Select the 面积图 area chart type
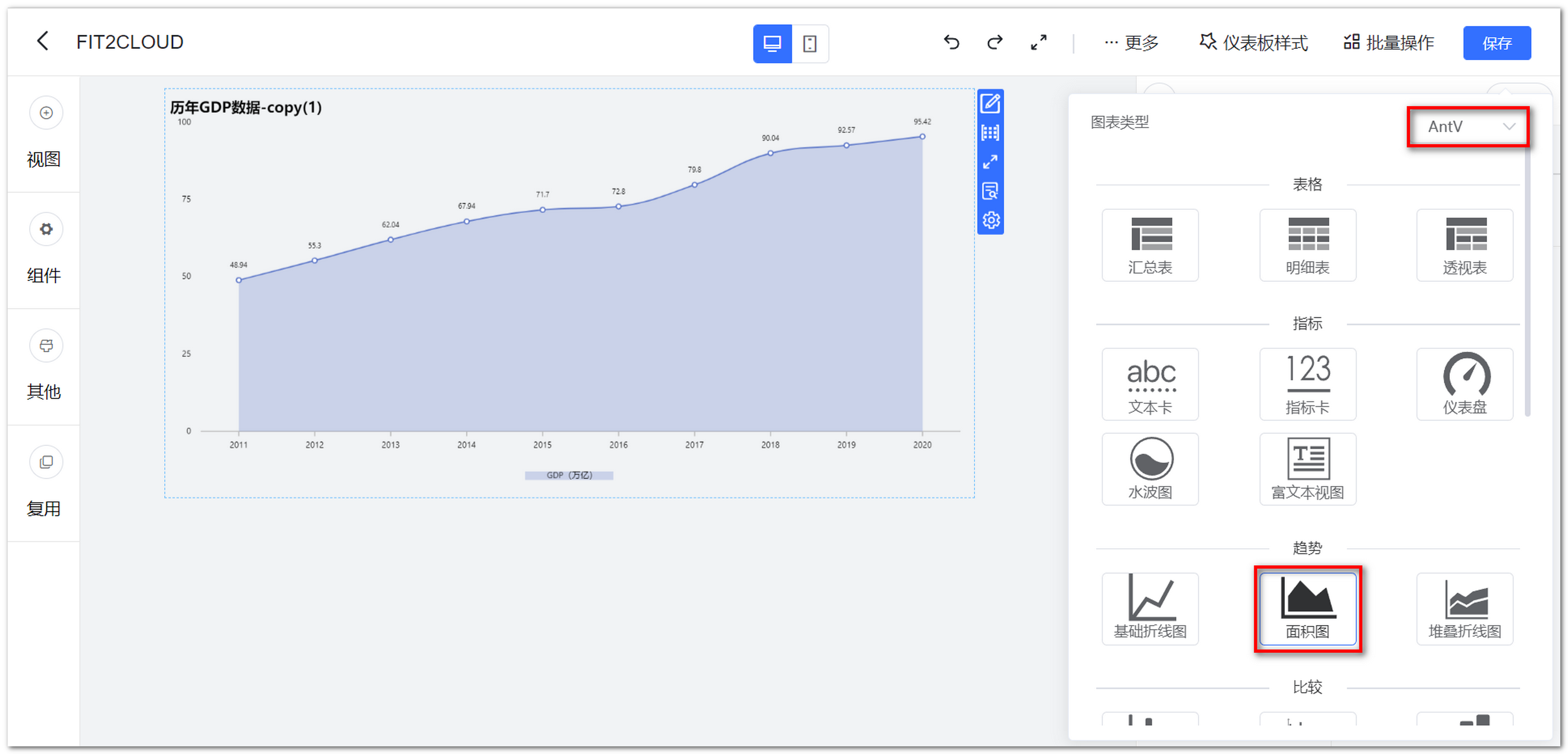1568x754 pixels. click(1308, 609)
